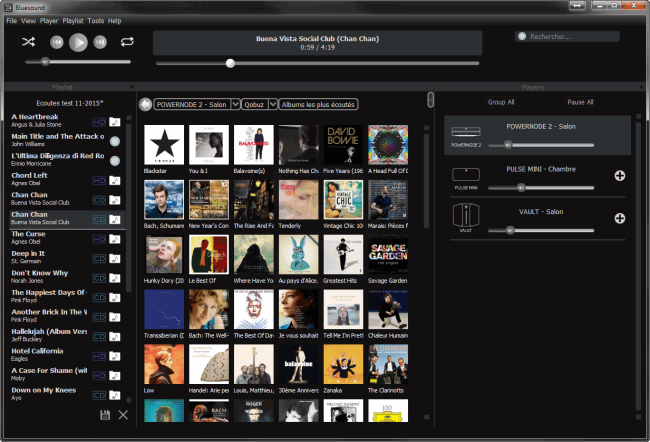Select the VAULT player icon
650x442 pixels.
coord(466,217)
